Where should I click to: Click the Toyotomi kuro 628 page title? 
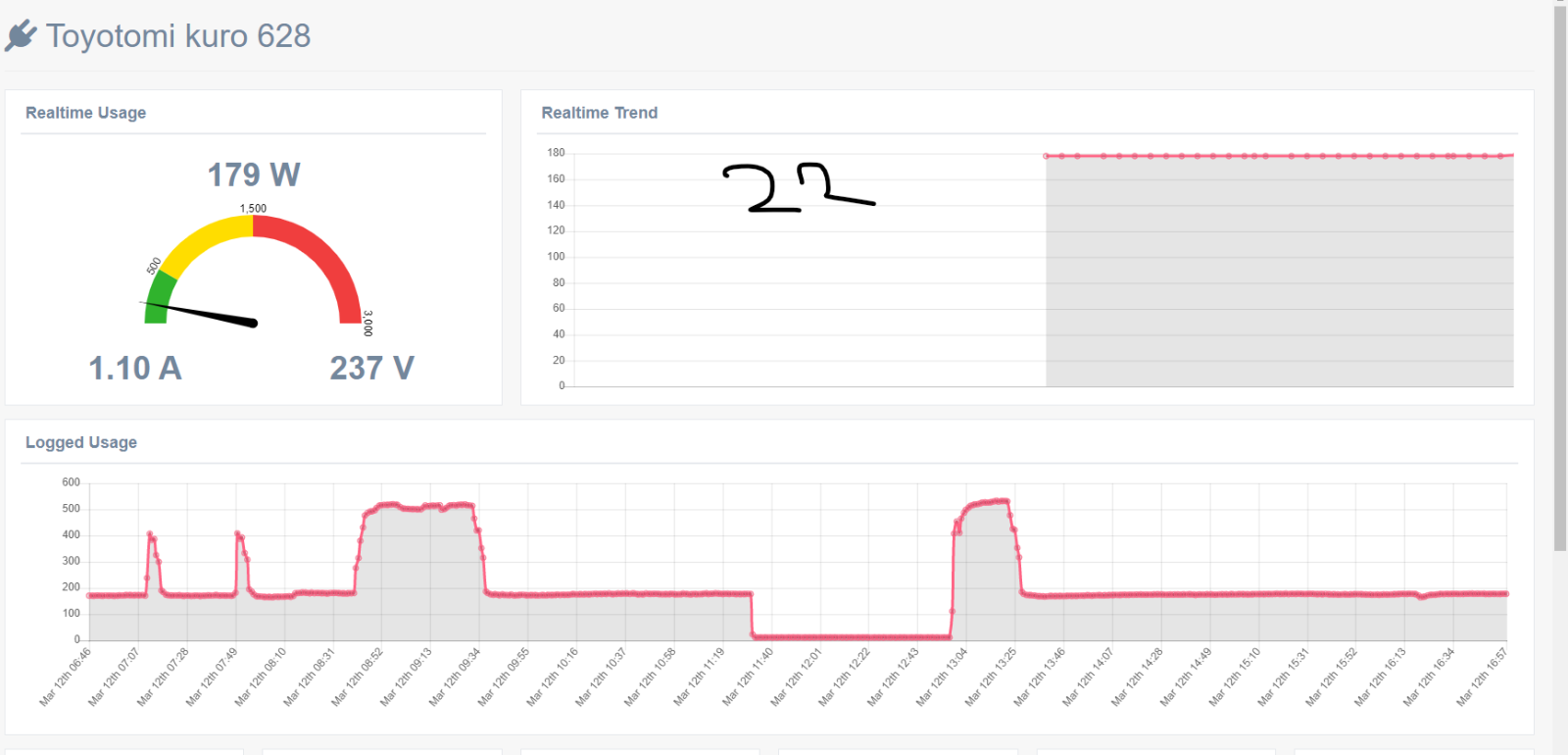tap(177, 35)
